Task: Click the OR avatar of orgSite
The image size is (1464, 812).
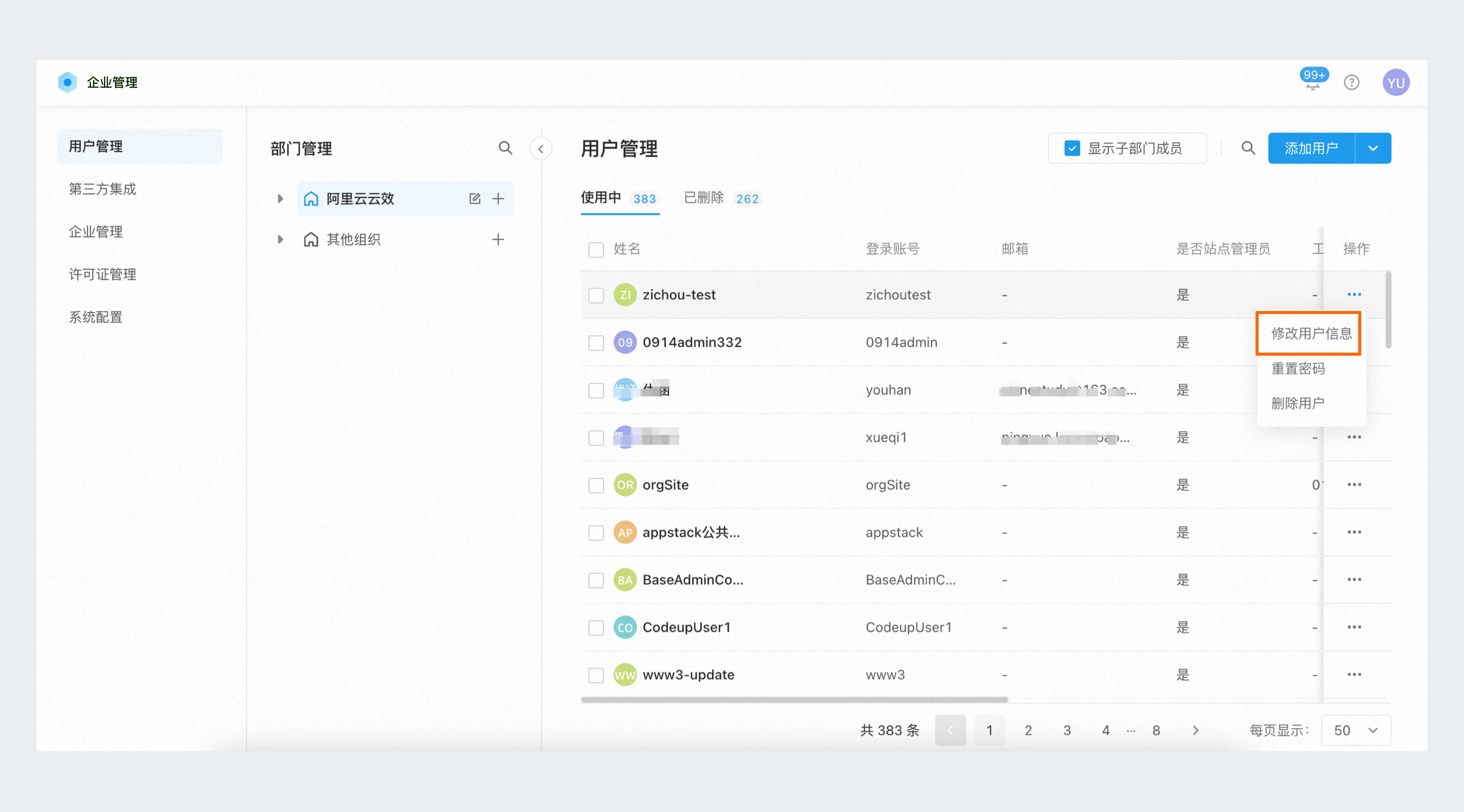Action: coord(625,485)
